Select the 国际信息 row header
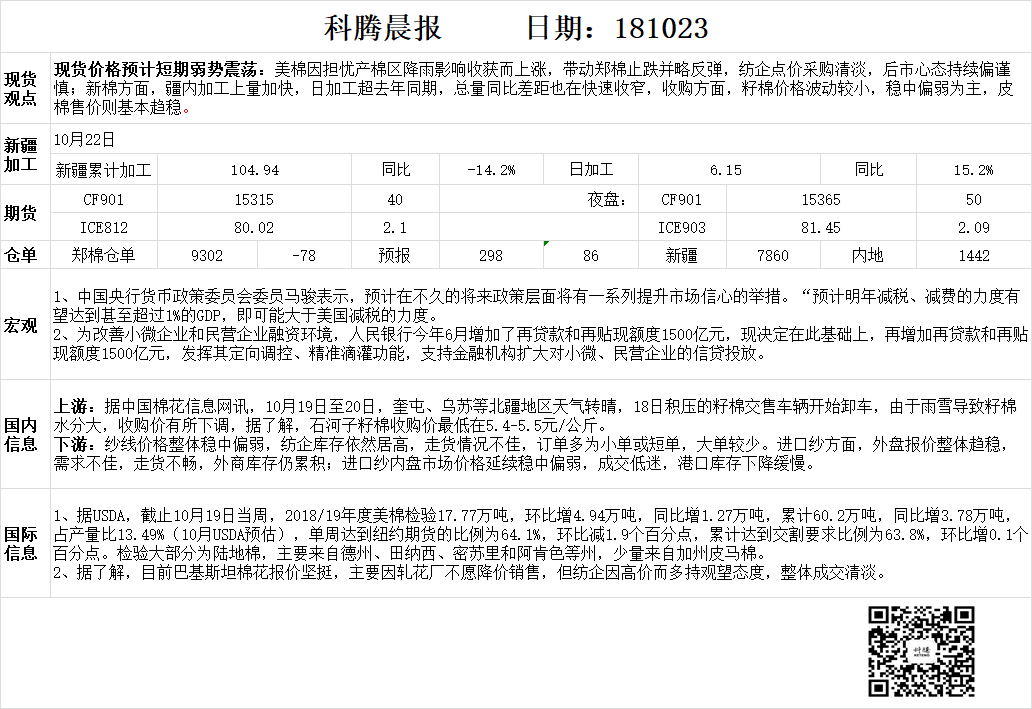 click(x=22, y=543)
